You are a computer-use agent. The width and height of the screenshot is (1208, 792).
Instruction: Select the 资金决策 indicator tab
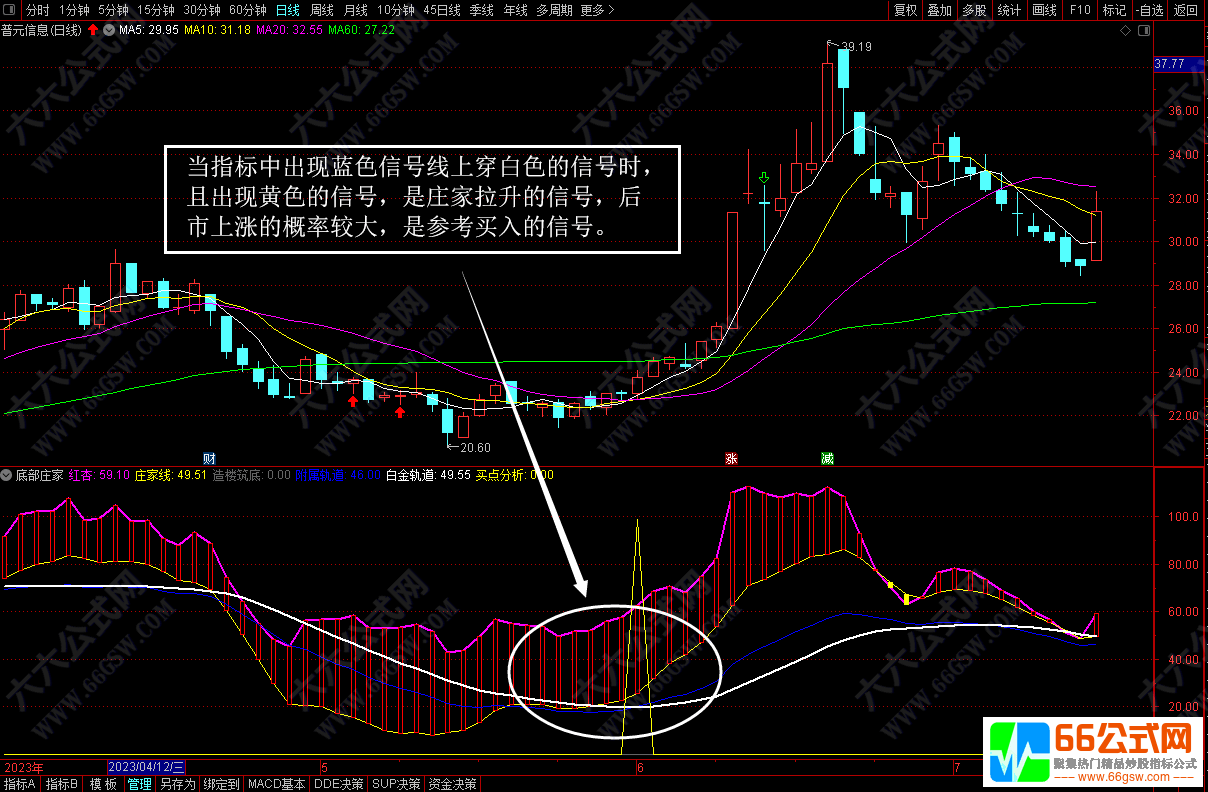[x=453, y=784]
